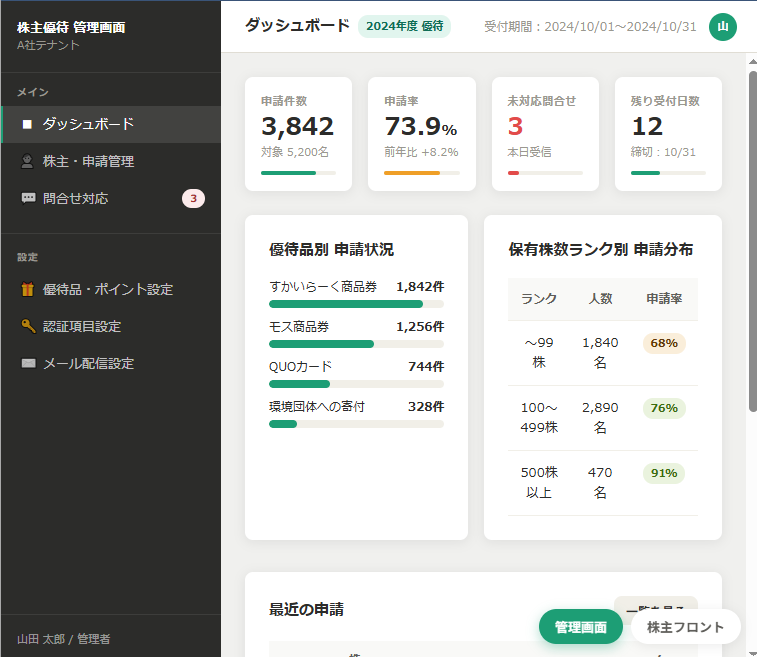Click 山田 太郎 / 管理者 at sidebar bottom
This screenshot has height=657, width=757.
pyautogui.click(x=64, y=639)
